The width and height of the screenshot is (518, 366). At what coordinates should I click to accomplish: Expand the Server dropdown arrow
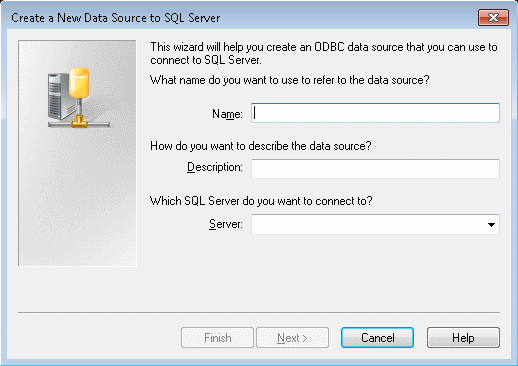click(x=491, y=224)
